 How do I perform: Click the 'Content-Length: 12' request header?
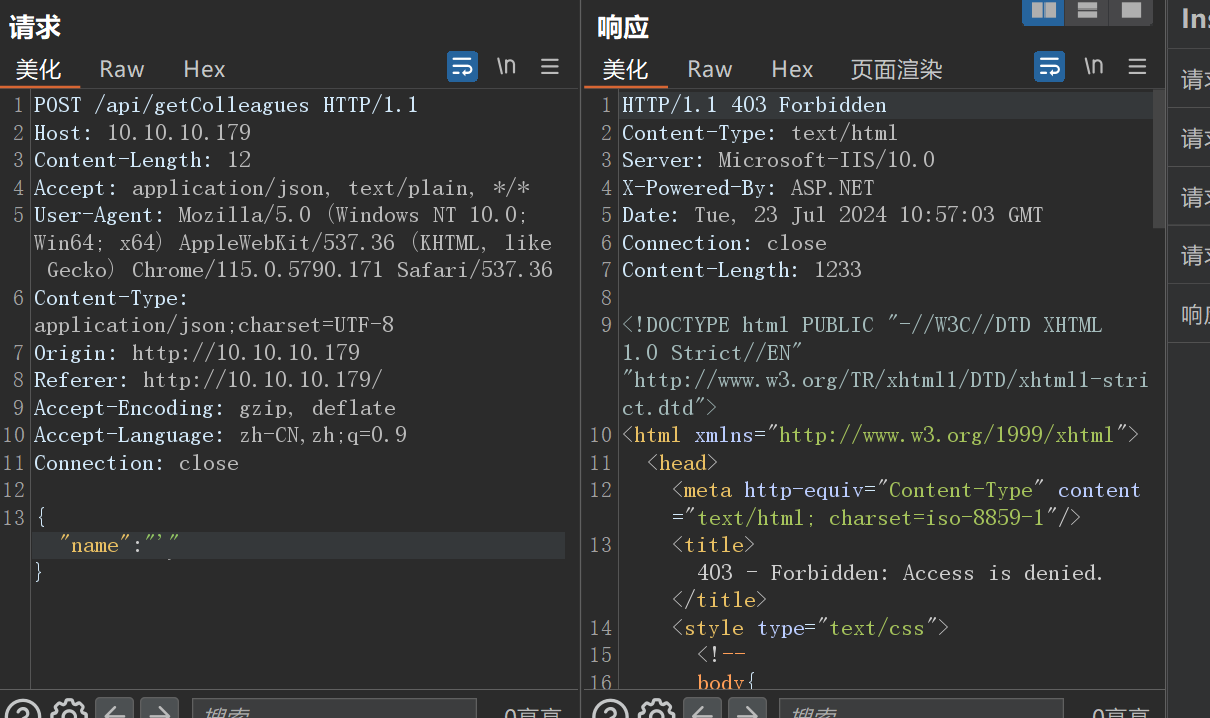coord(142,160)
